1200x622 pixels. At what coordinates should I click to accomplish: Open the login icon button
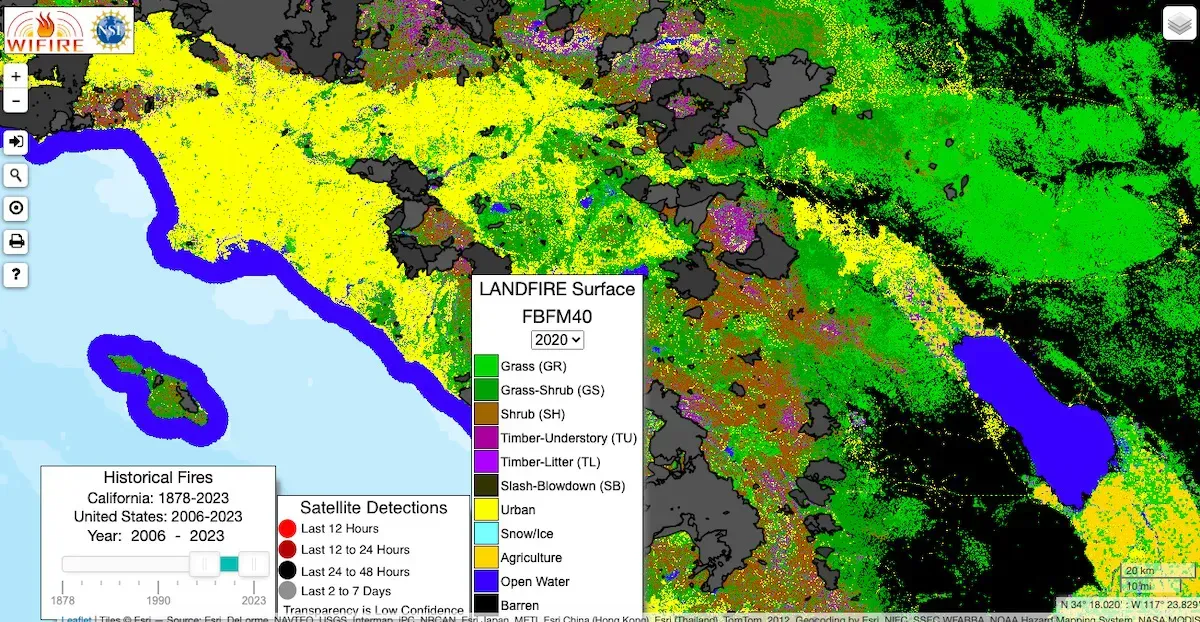point(16,142)
